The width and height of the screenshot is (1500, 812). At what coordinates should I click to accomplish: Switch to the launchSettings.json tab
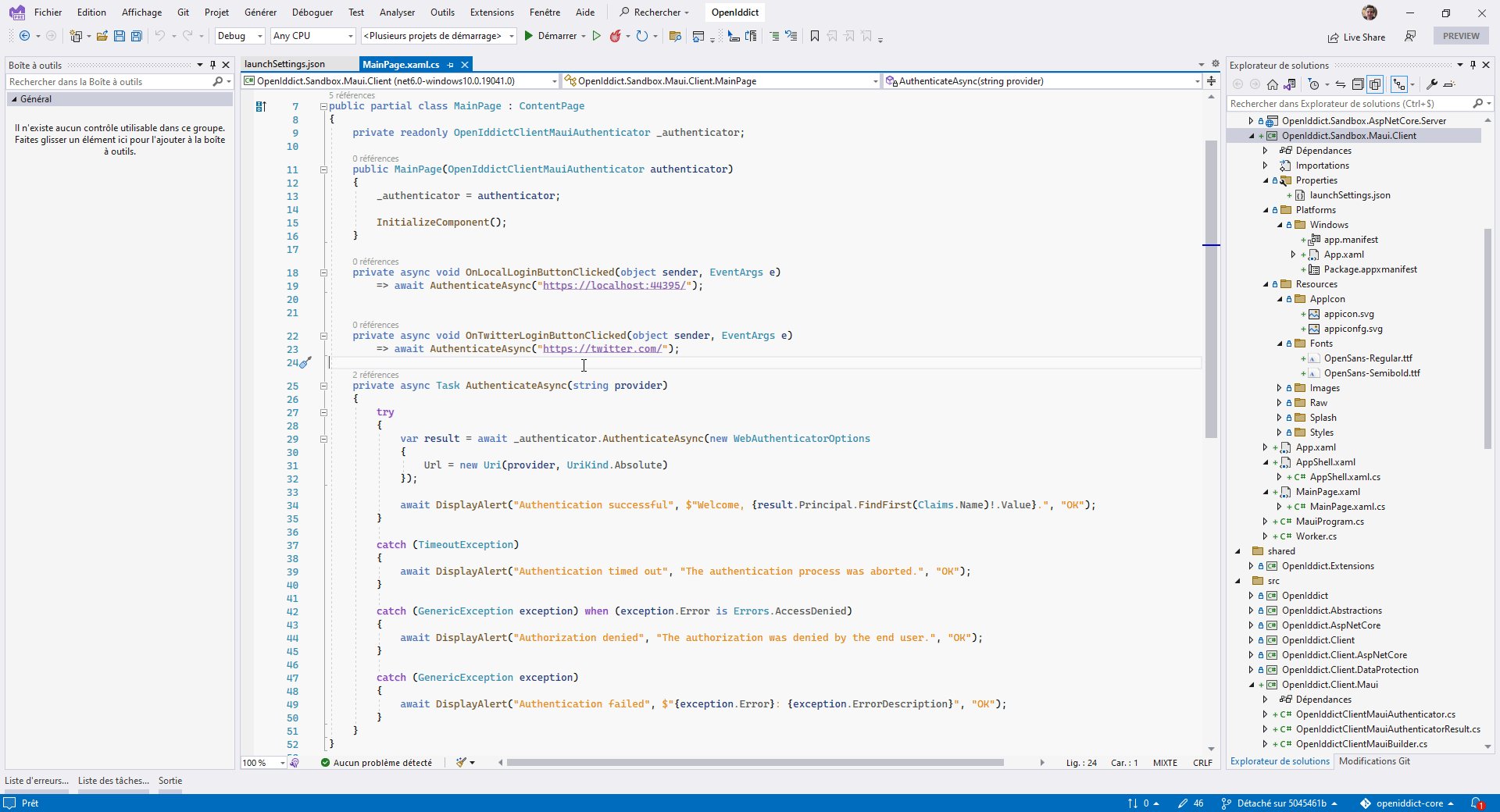click(284, 64)
